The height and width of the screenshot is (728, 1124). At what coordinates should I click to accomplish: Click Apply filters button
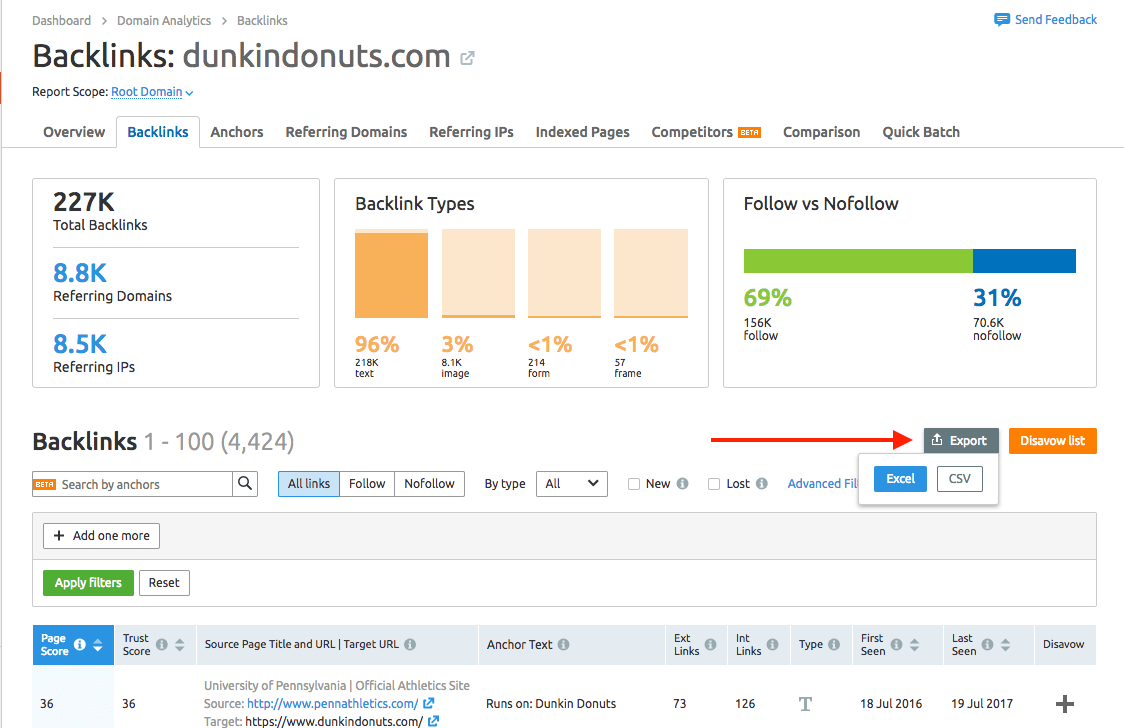click(88, 583)
